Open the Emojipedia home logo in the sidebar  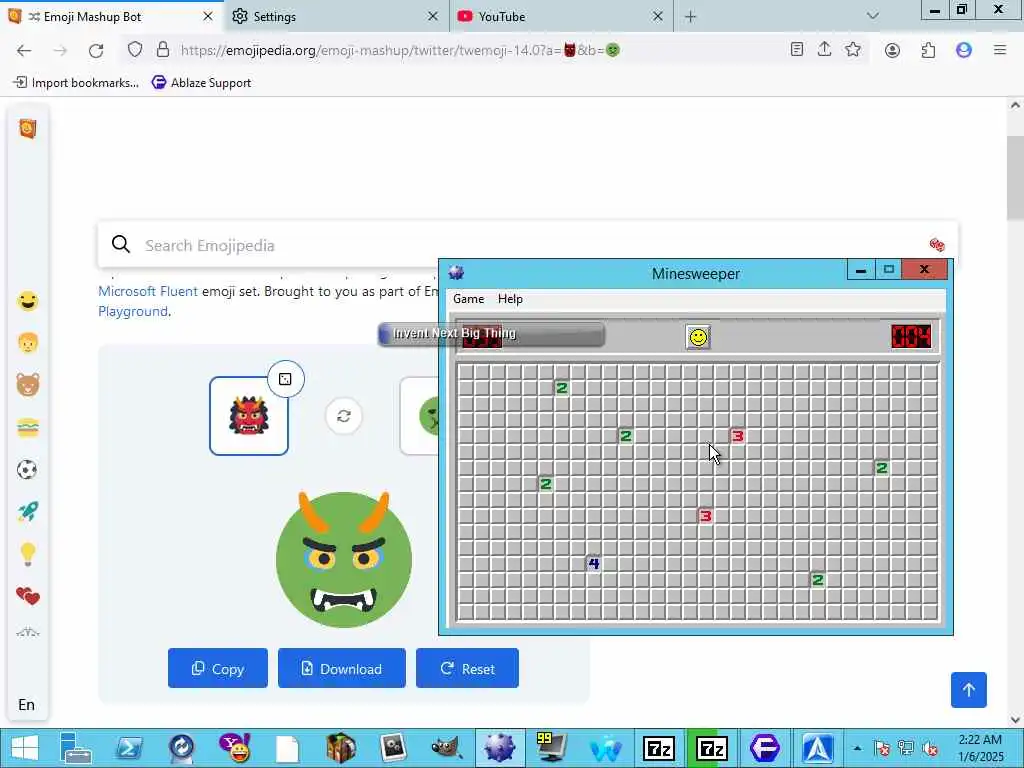(x=27, y=129)
